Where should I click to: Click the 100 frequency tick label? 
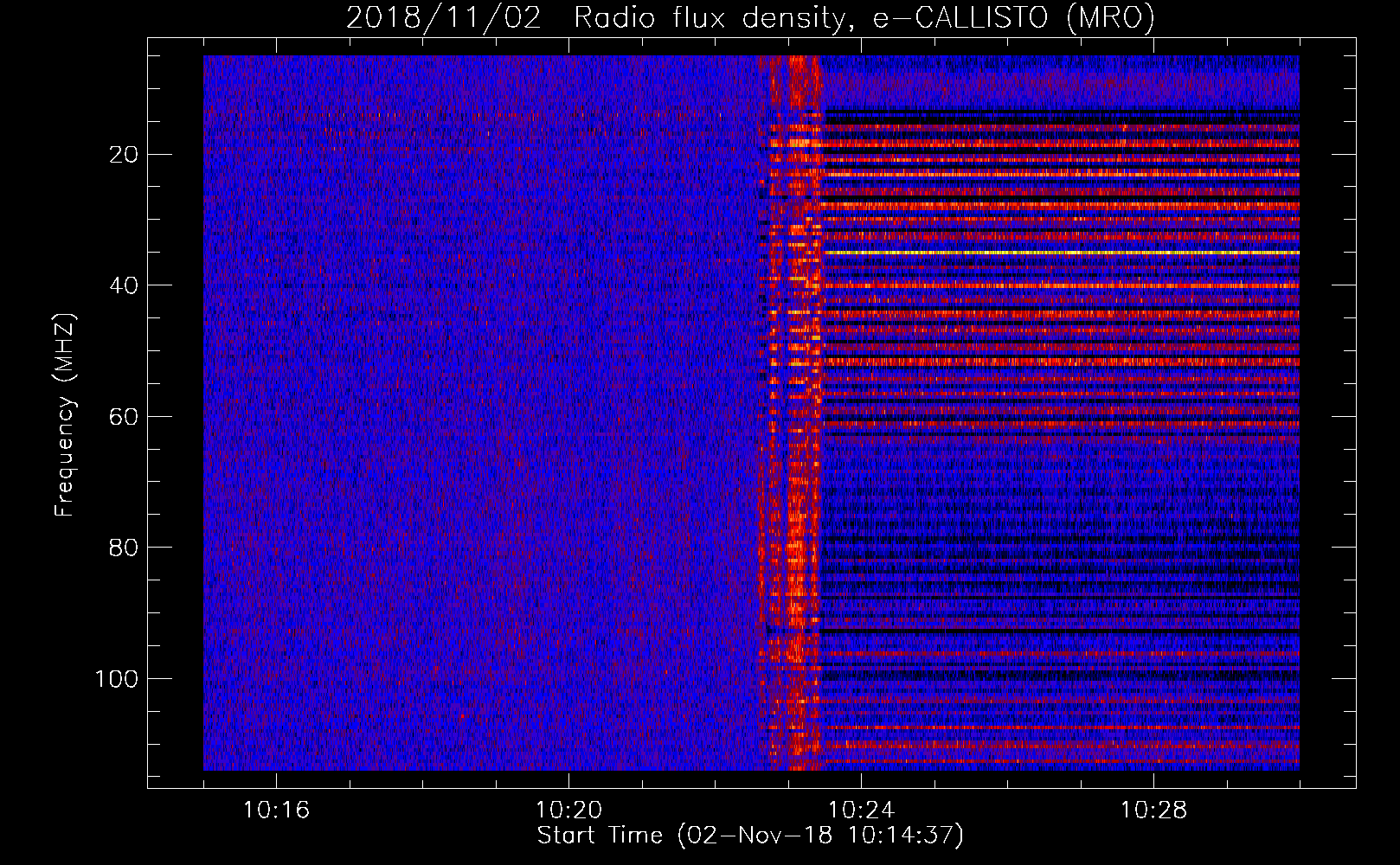tap(117, 679)
